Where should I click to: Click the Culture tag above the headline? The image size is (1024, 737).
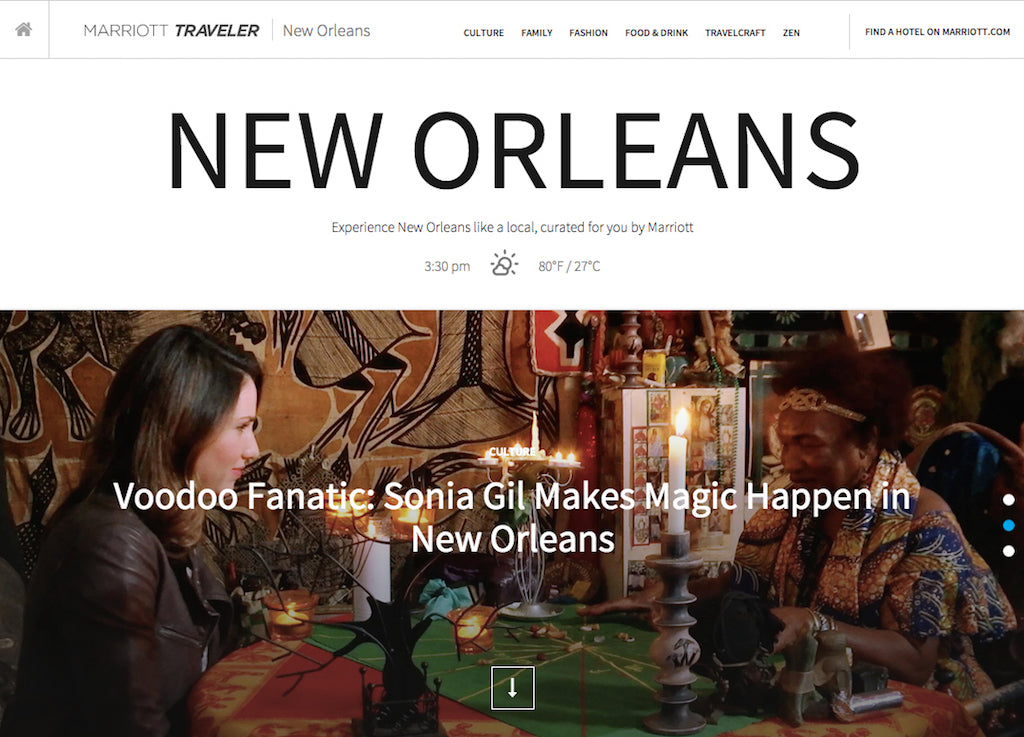point(512,452)
